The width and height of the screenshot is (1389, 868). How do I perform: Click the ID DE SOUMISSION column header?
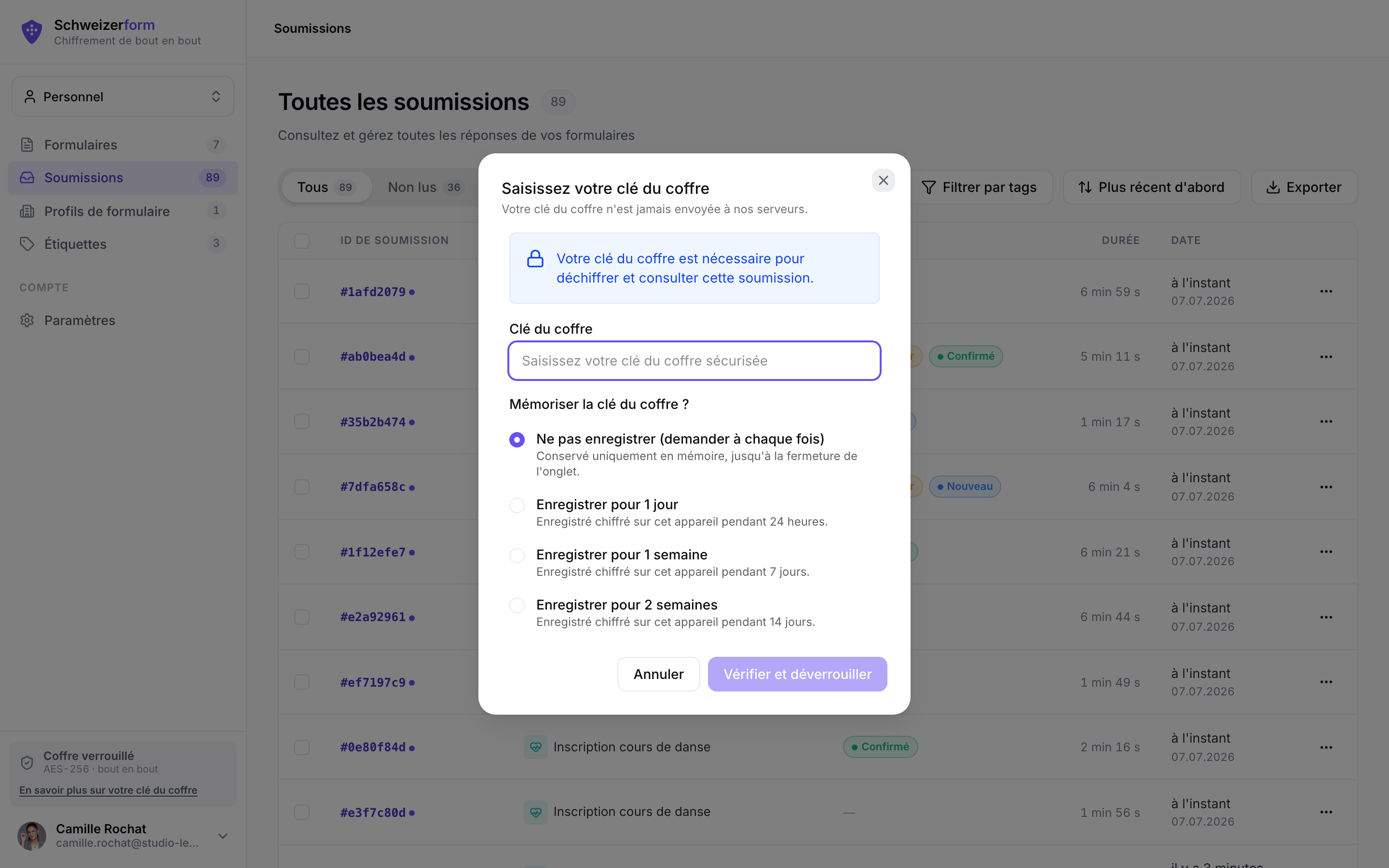click(395, 241)
